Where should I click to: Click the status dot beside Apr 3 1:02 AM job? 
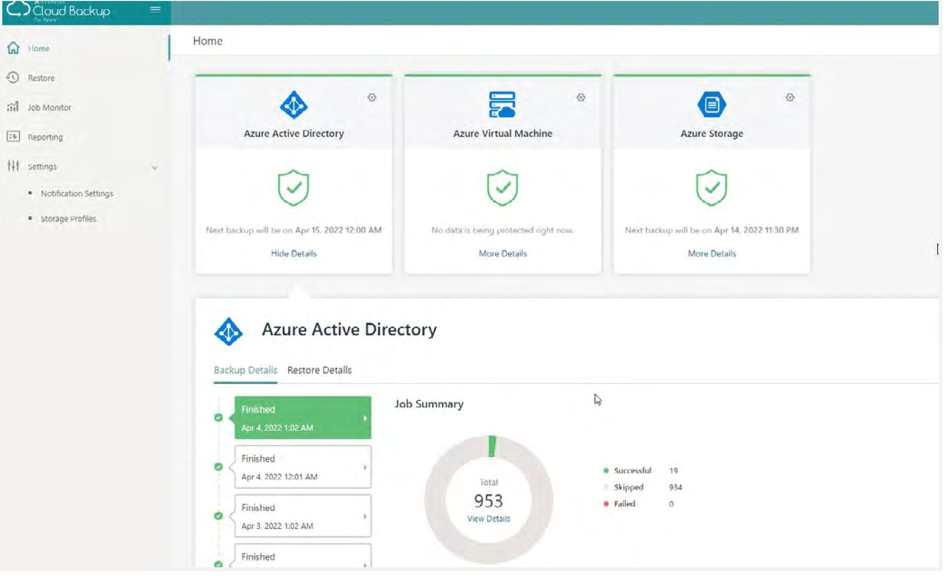pyautogui.click(x=219, y=517)
